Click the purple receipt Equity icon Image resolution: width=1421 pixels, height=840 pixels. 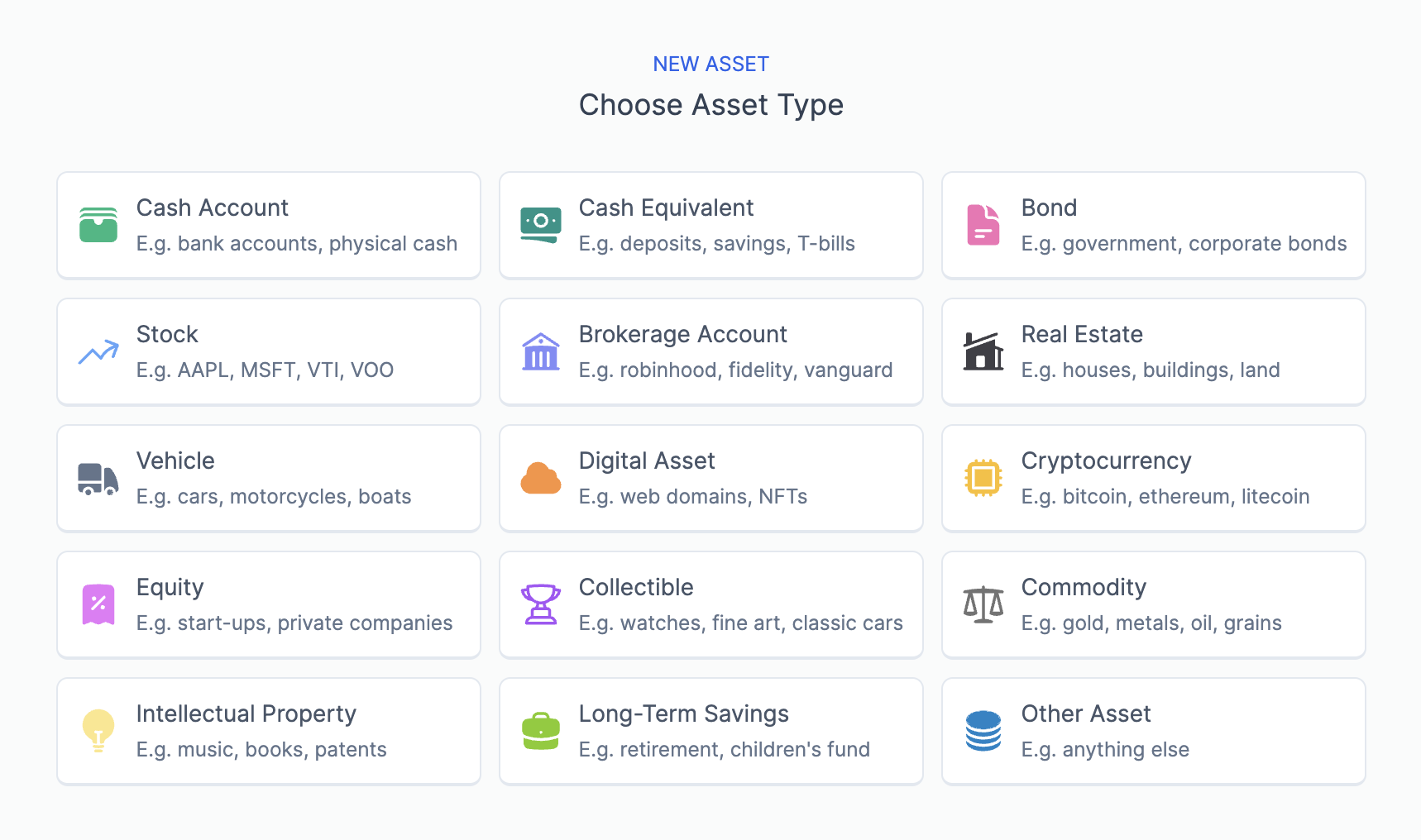(98, 604)
